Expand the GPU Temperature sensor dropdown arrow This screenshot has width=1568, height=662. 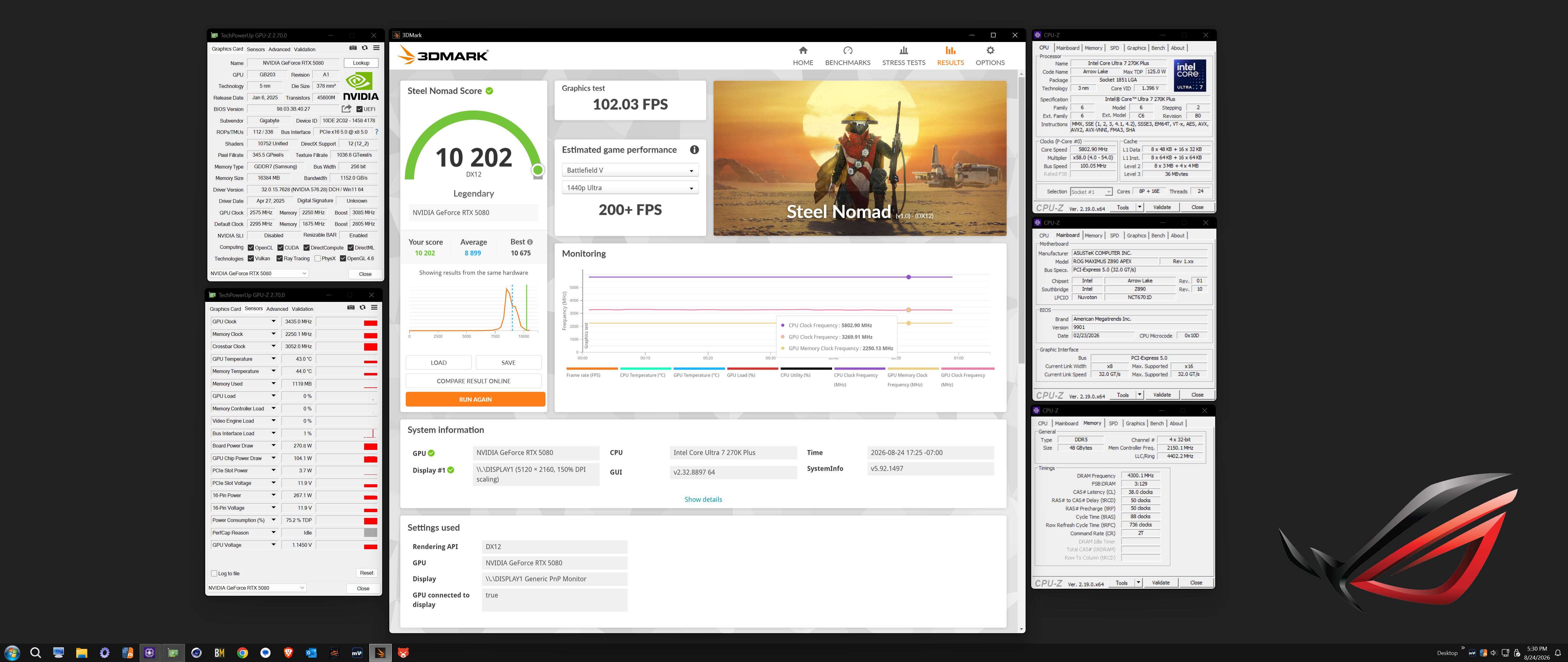coord(273,359)
